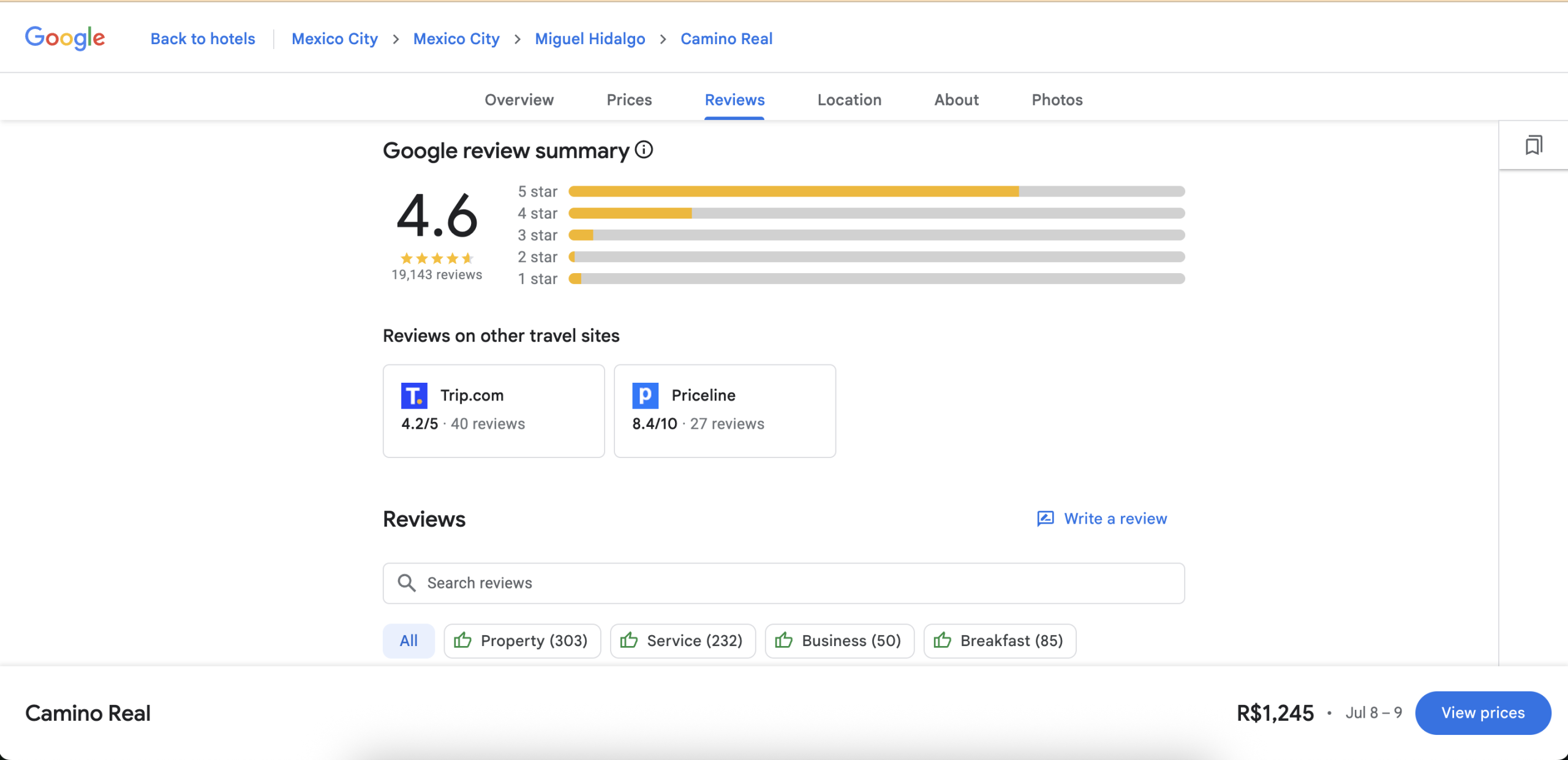The height and width of the screenshot is (760, 1568).
Task: Click the magnifier icon in Search reviews
Action: [x=407, y=582]
